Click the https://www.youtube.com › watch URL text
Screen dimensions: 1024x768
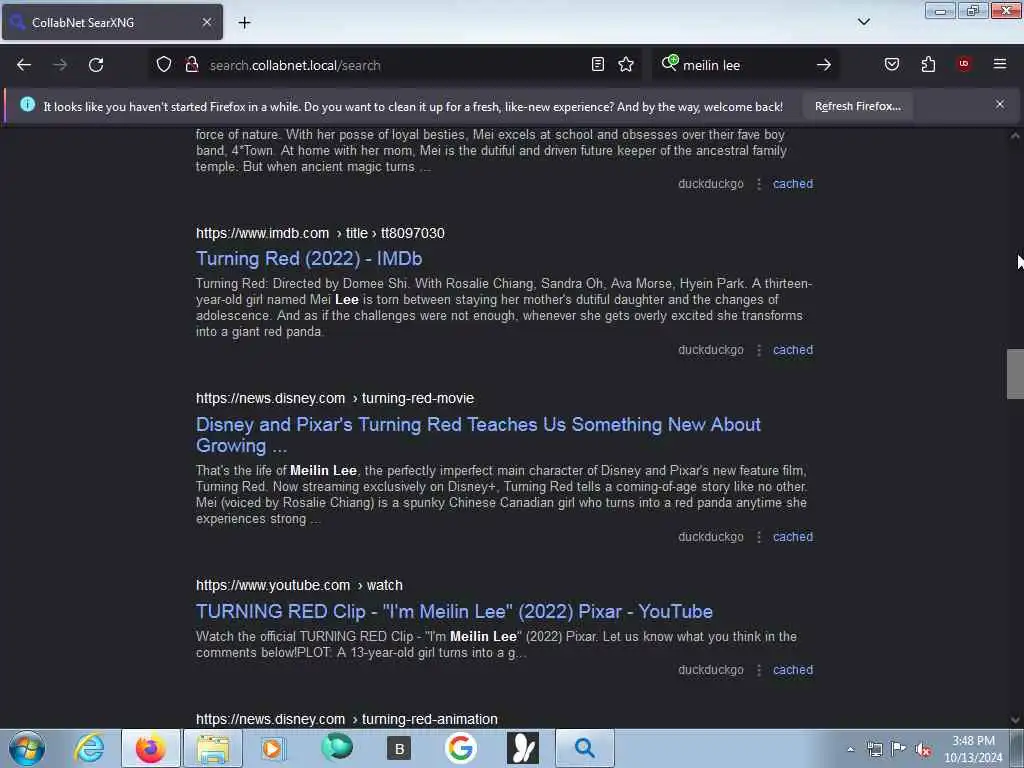point(299,585)
